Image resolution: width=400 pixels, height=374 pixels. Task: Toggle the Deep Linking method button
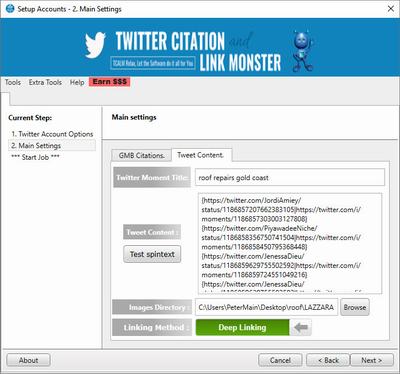pyautogui.click(x=242, y=327)
